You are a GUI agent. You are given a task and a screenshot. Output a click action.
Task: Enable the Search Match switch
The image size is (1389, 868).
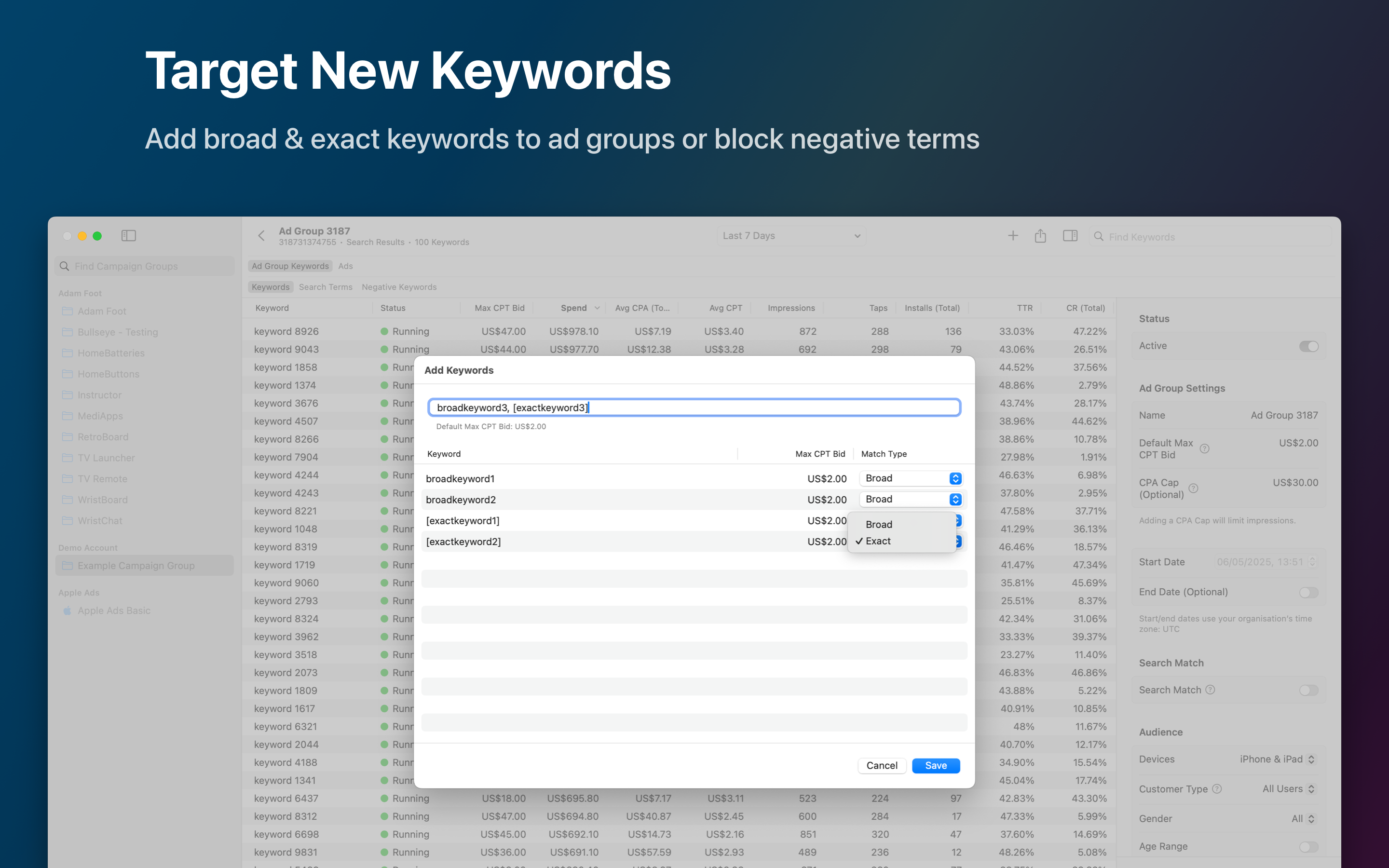1308,690
